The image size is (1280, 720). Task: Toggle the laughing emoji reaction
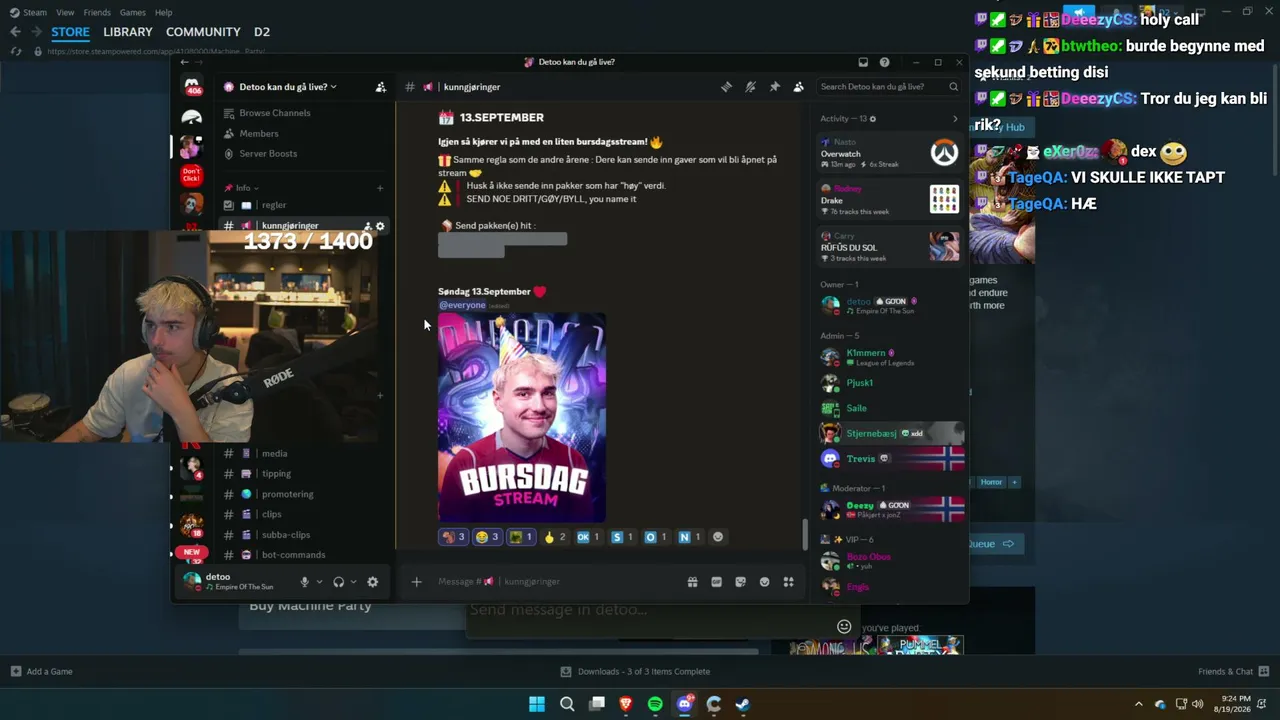click(x=487, y=537)
